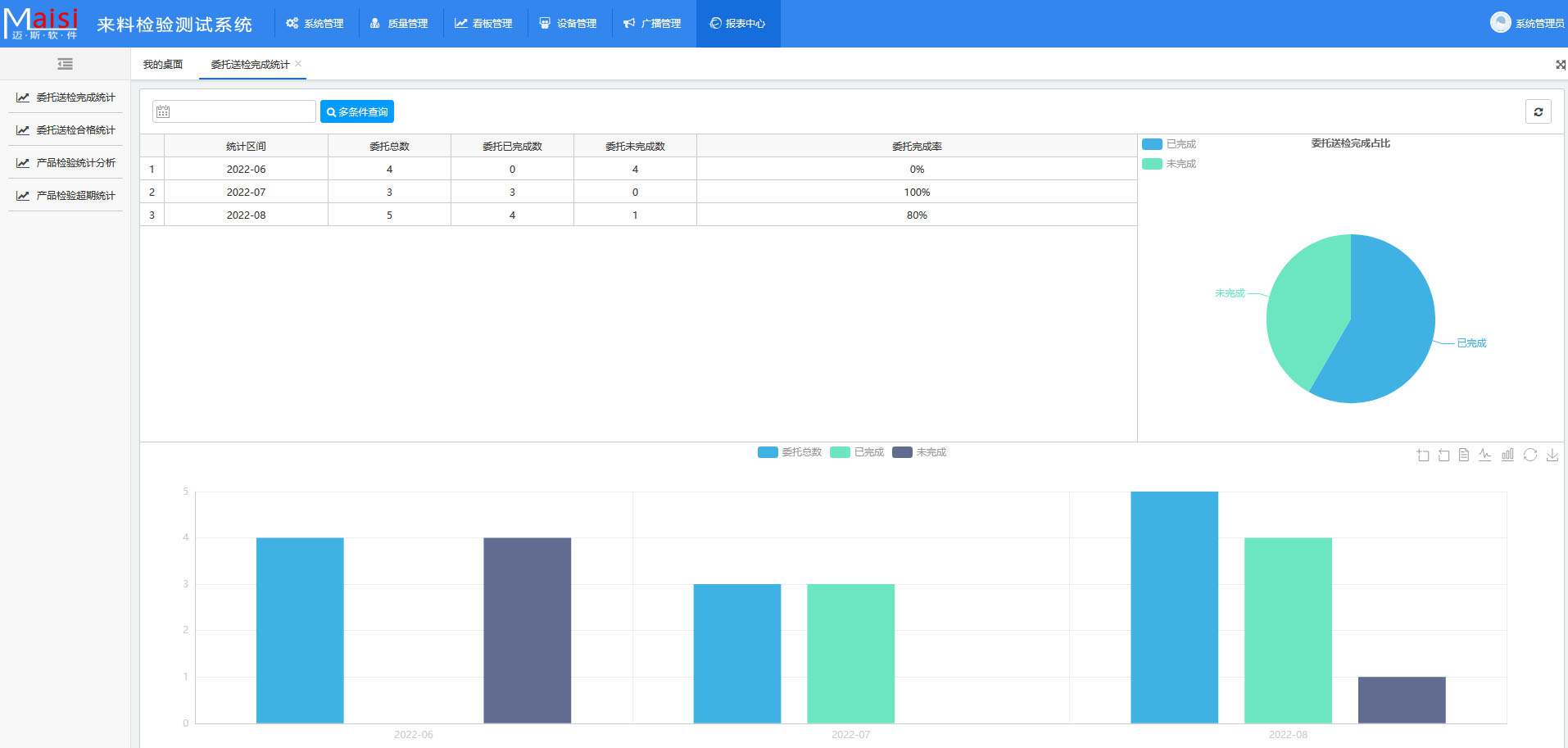Collapse the left sidebar menu
1568x748 pixels.
[x=65, y=64]
